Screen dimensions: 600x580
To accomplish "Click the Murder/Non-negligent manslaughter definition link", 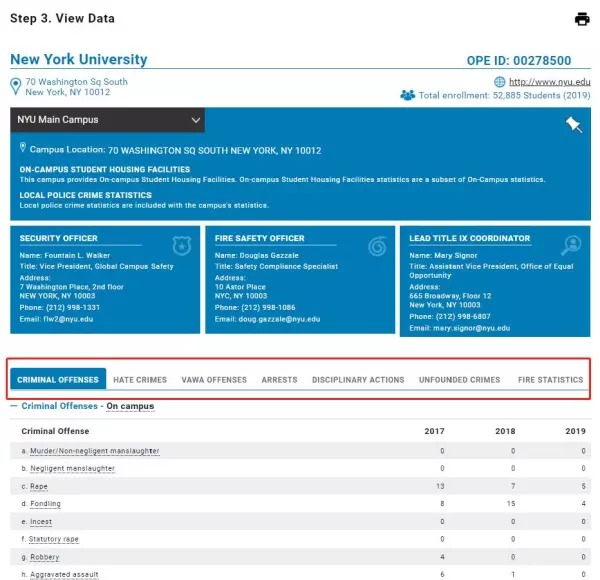I will click(x=95, y=451).
